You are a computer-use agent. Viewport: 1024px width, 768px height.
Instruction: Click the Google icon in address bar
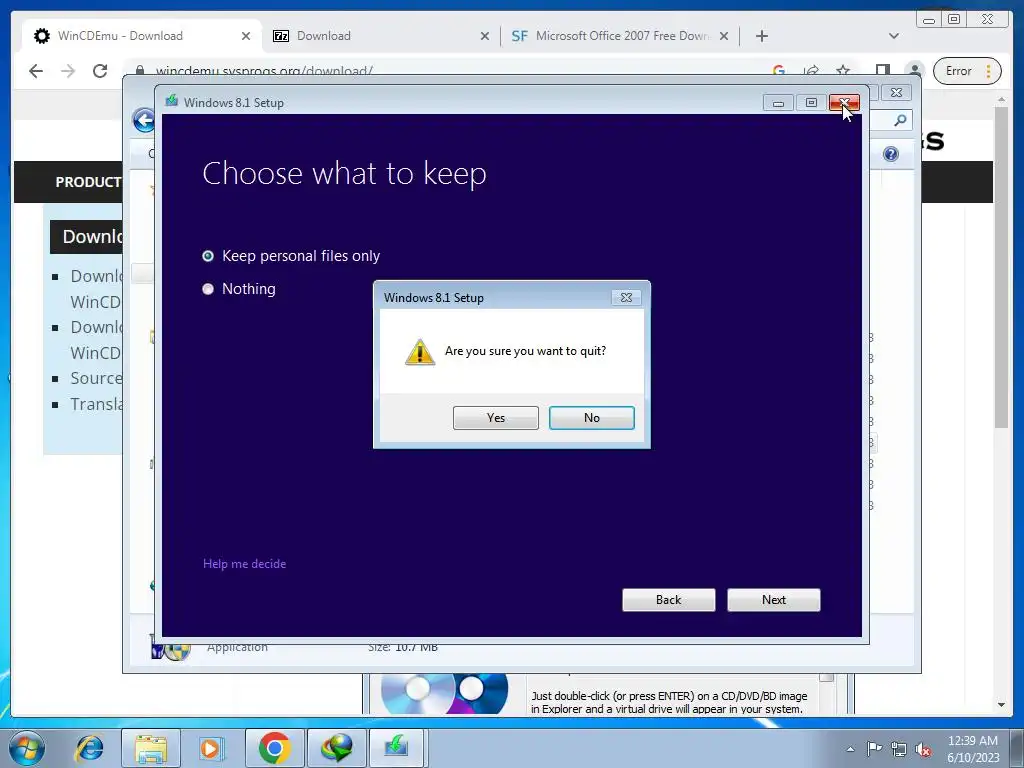[778, 71]
